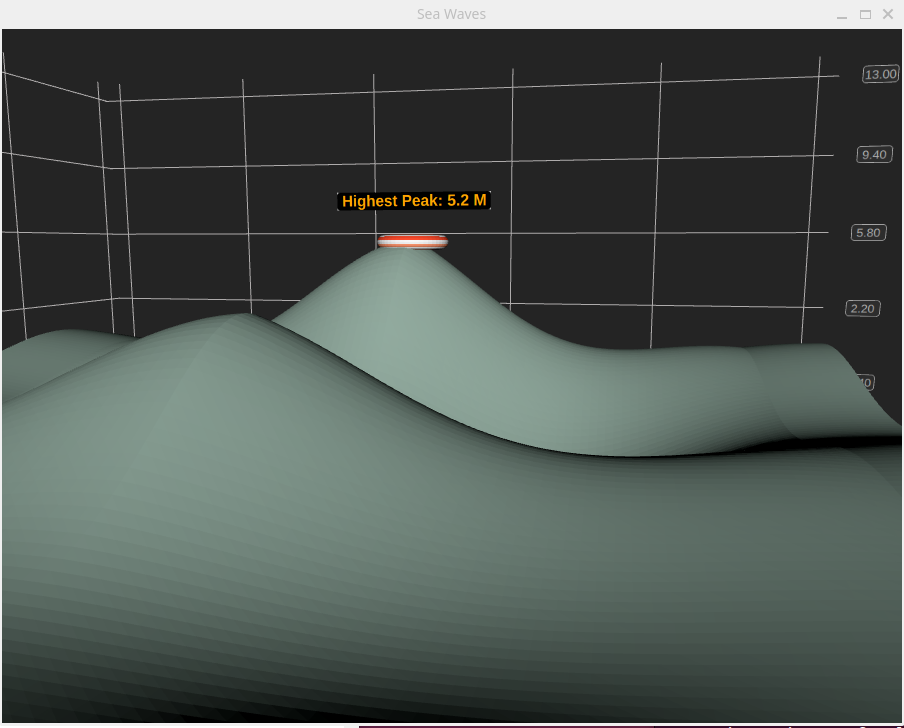904x728 pixels.
Task: Select the 9.40 axis label
Action: (x=874, y=154)
